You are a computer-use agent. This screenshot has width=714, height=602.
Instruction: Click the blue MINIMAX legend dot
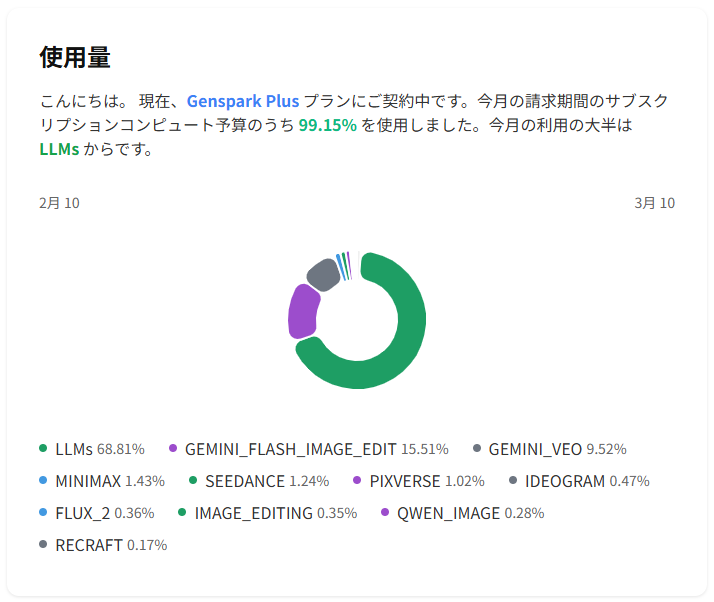coord(43,481)
